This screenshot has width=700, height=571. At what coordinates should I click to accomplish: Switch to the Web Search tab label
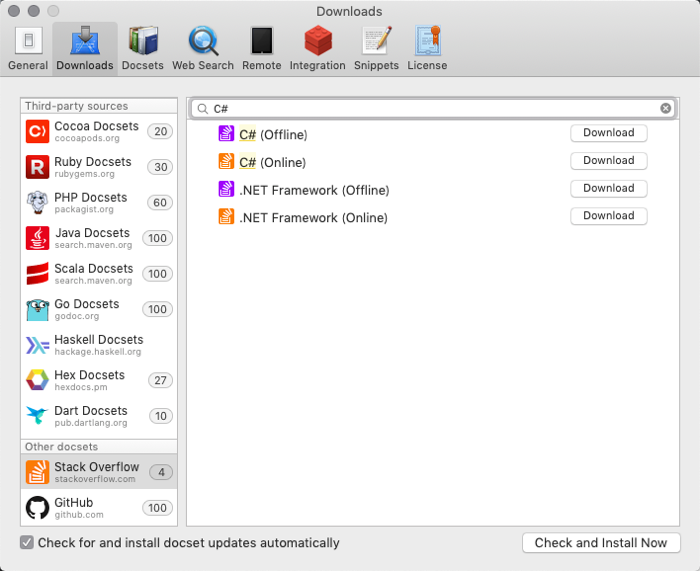203,65
